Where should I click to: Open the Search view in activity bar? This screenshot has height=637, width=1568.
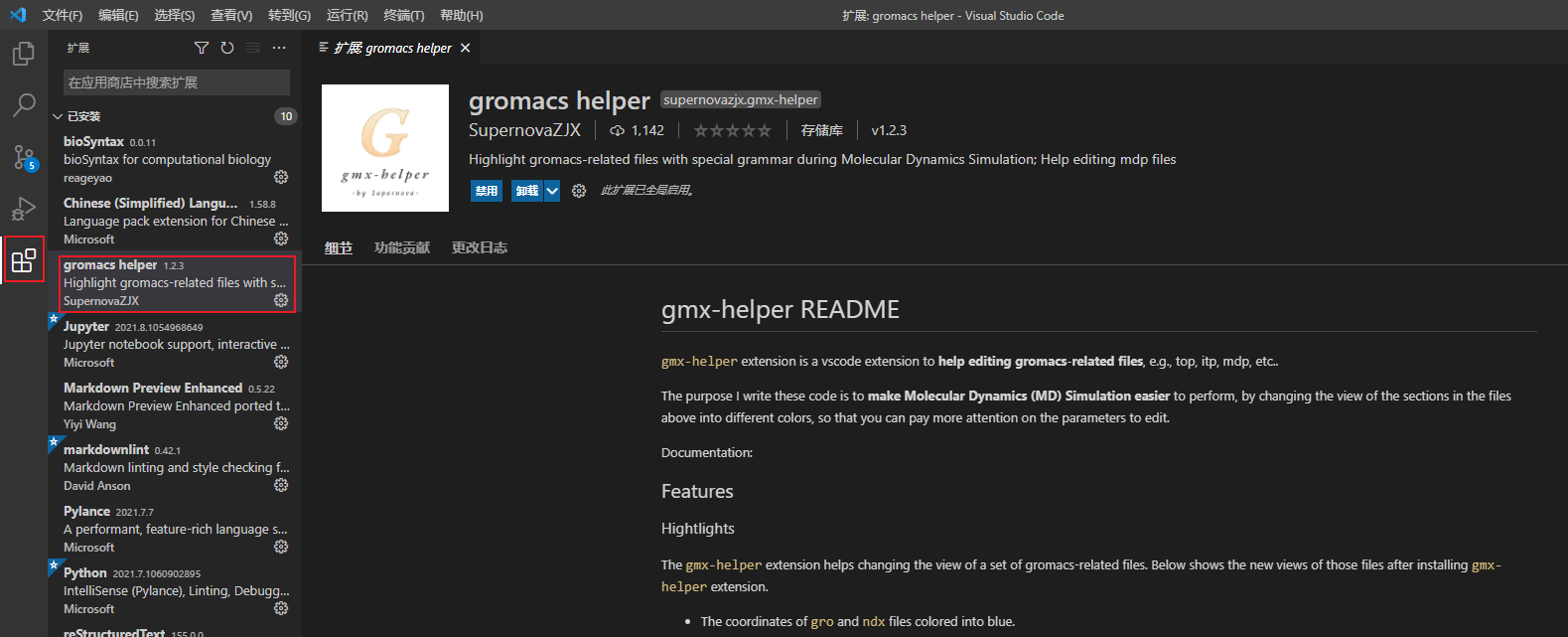(24, 104)
